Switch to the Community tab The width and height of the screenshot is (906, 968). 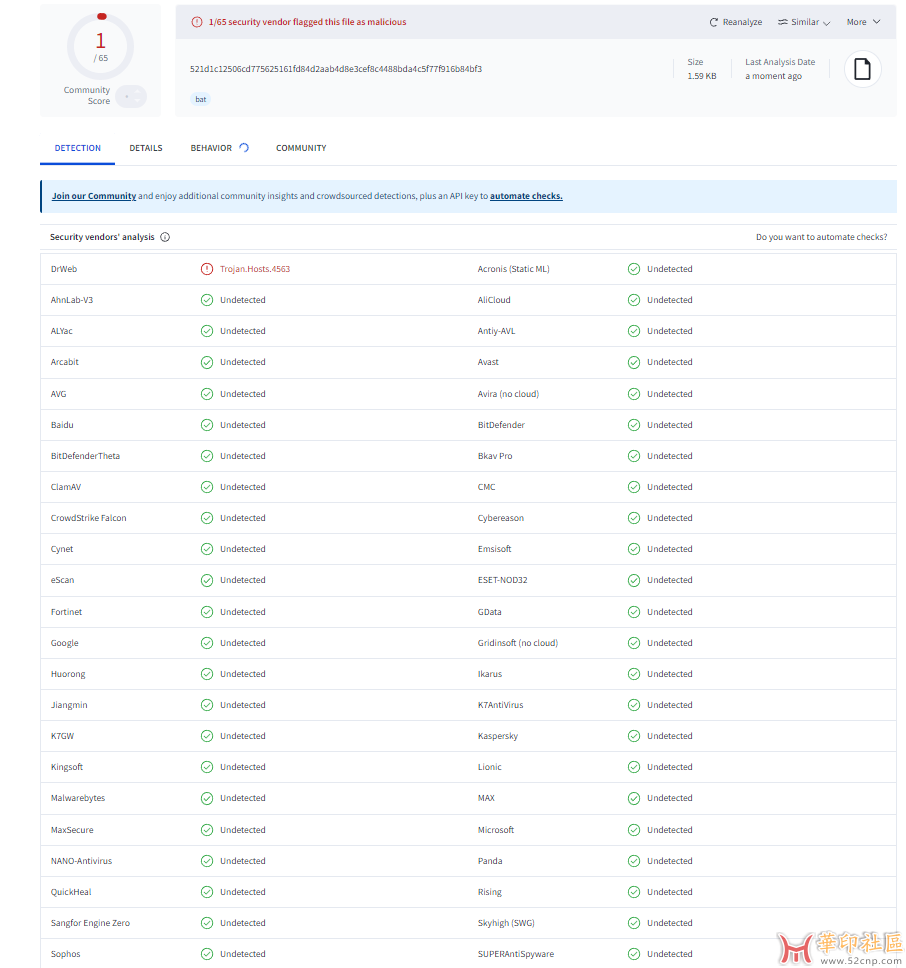coord(301,148)
